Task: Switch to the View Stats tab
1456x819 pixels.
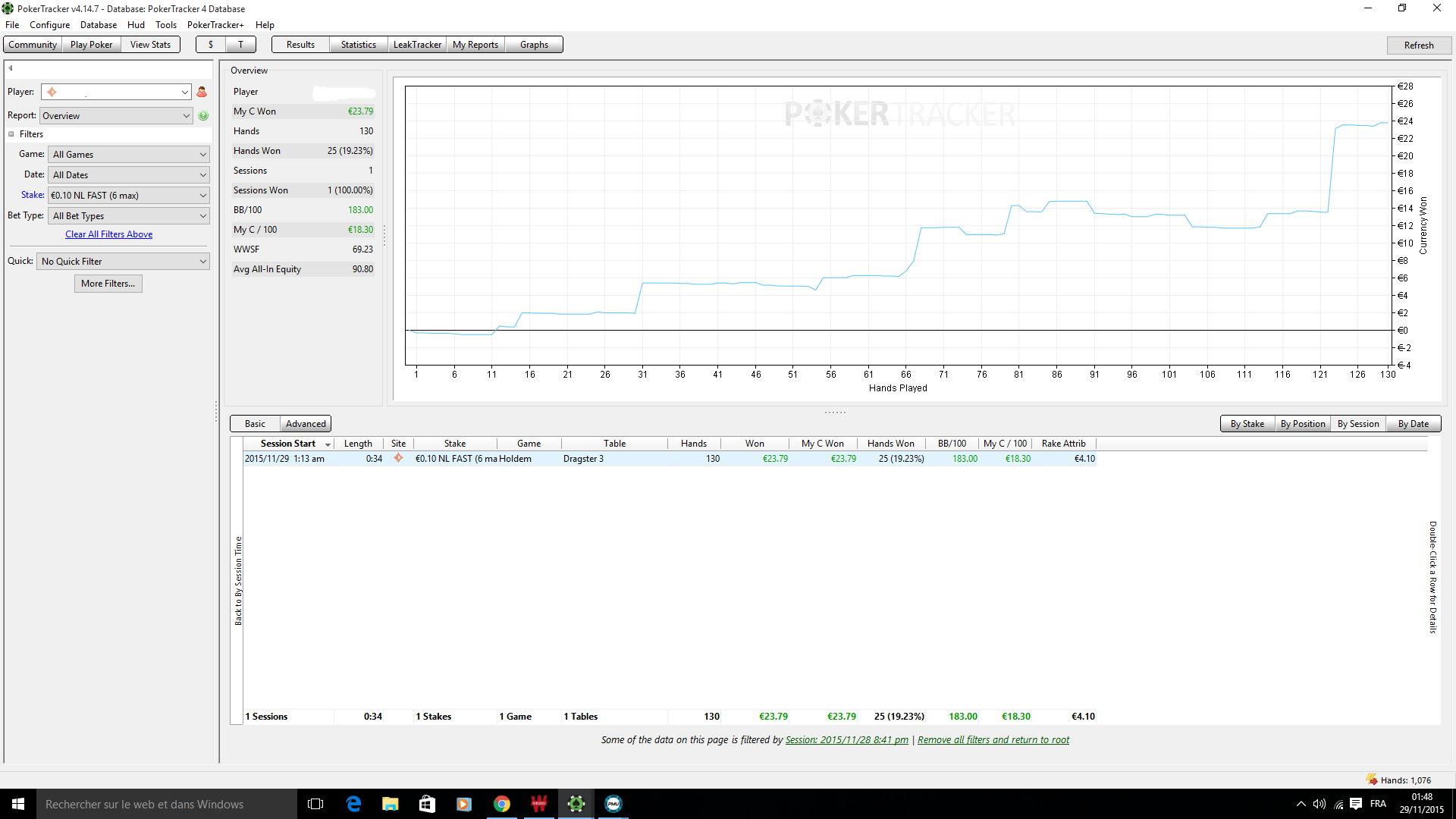Action: pyautogui.click(x=150, y=45)
